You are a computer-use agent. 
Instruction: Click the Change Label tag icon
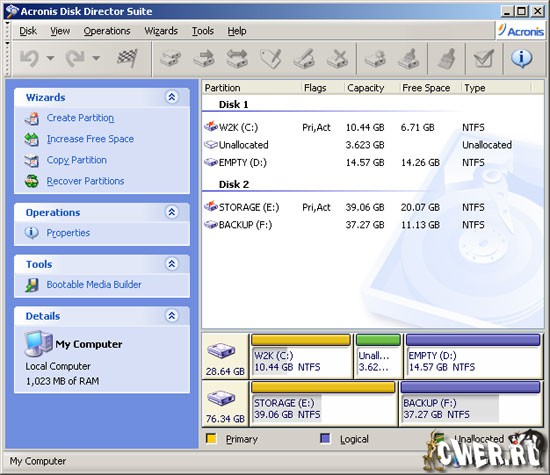[271, 58]
